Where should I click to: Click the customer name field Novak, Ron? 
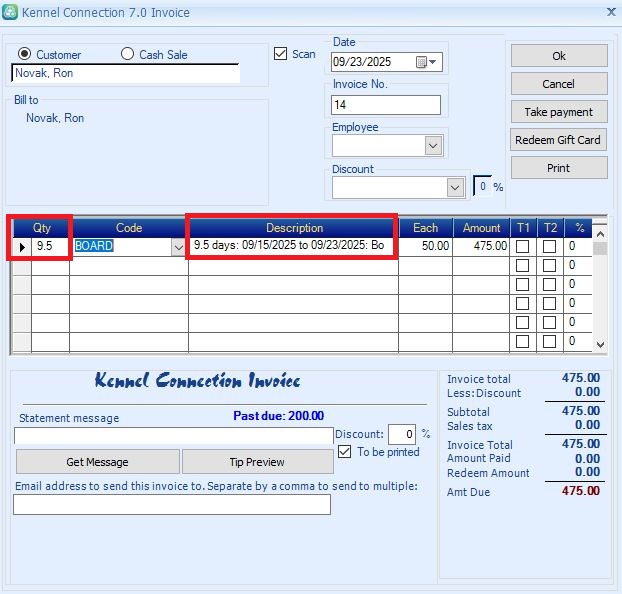[125, 73]
